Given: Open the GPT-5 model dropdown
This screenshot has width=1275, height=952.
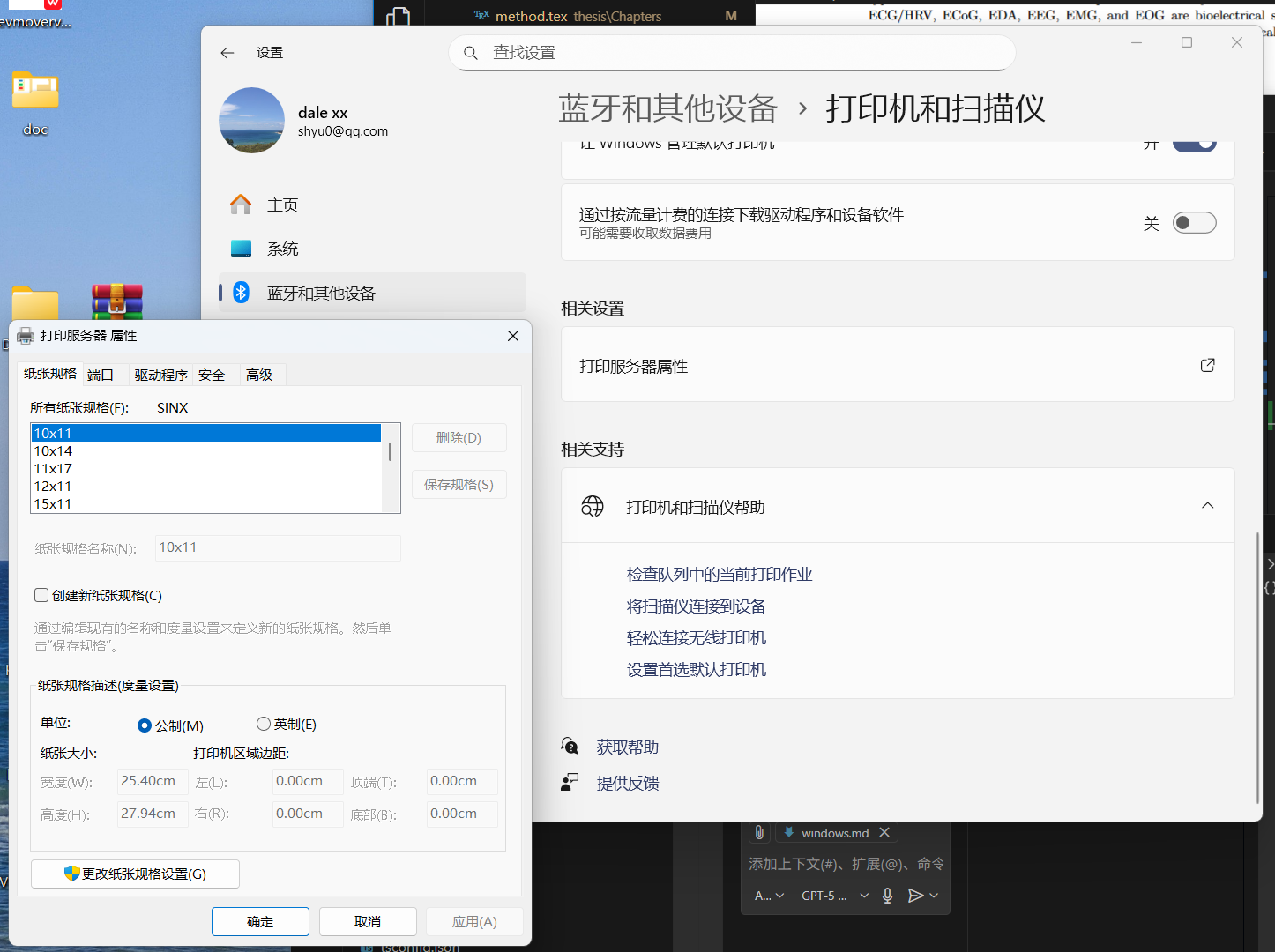Looking at the screenshot, I should [x=834, y=896].
